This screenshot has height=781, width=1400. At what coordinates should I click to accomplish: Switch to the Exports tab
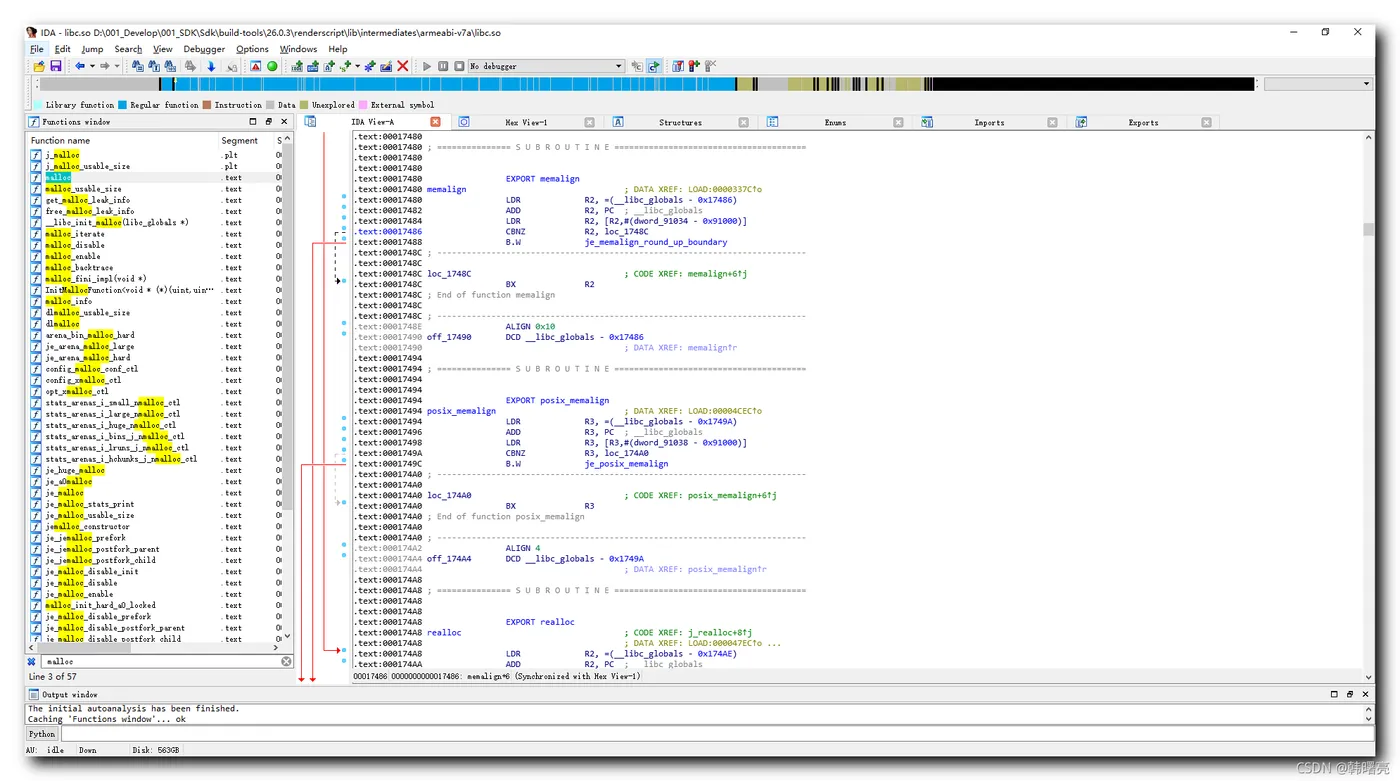[1143, 122]
